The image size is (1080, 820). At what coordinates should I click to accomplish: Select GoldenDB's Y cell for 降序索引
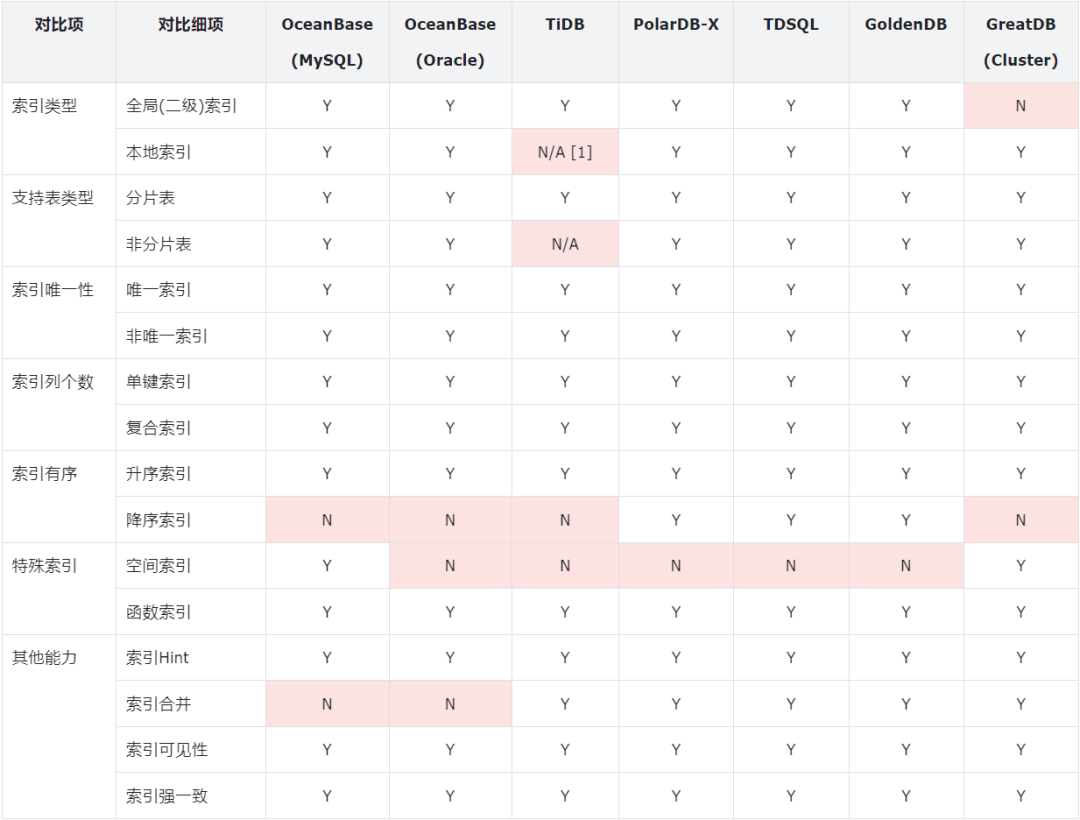(x=906, y=520)
